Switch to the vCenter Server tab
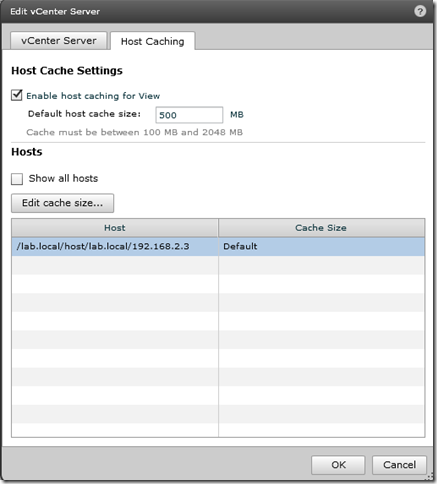The height and width of the screenshot is (484, 437). point(59,41)
